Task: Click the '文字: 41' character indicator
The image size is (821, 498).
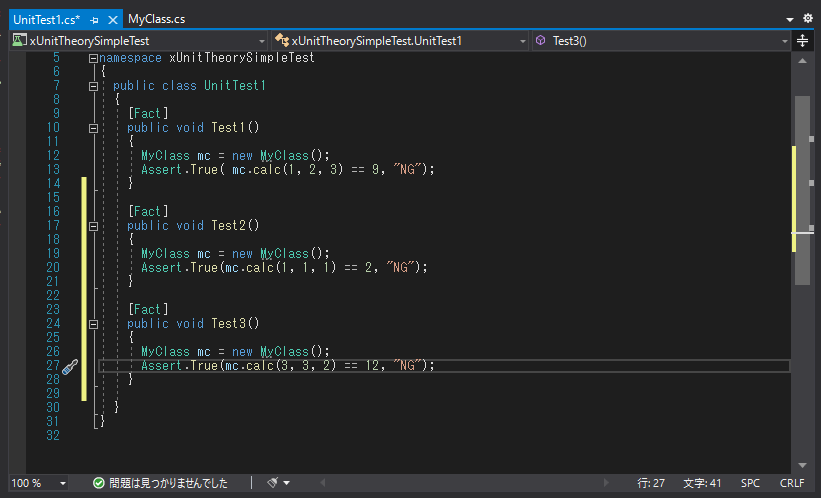Action: 702,483
